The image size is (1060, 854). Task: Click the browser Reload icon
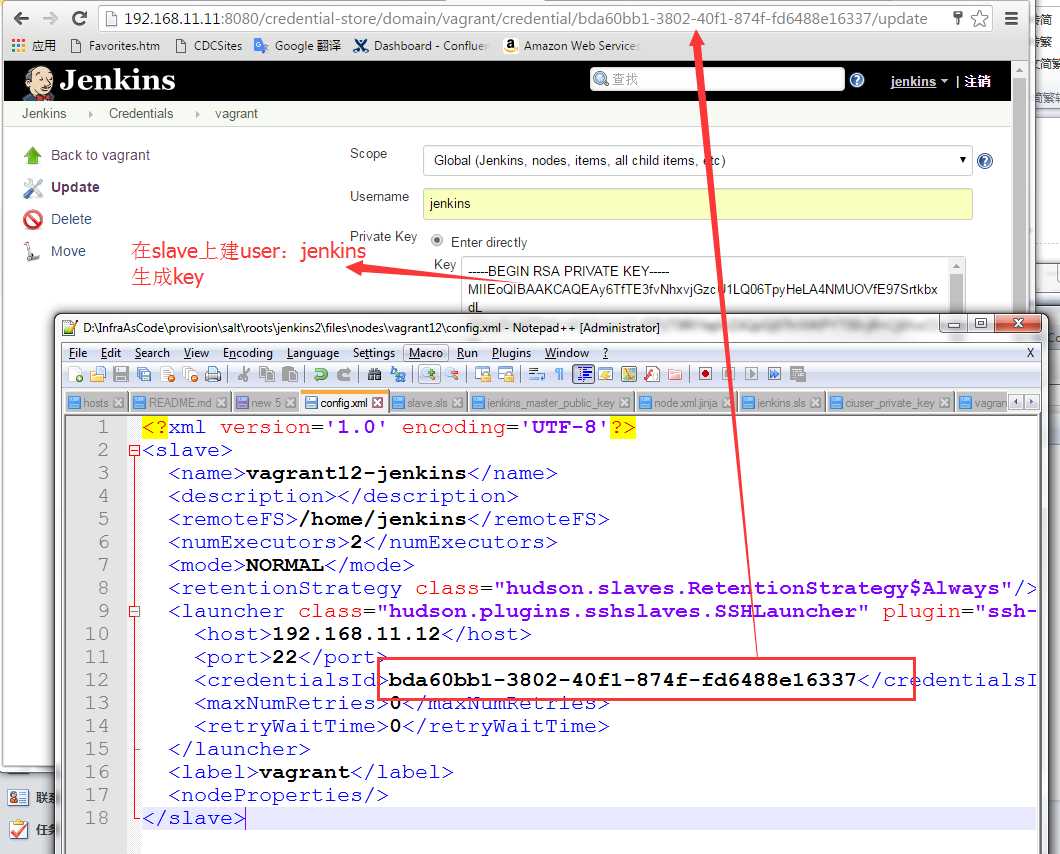click(x=79, y=18)
